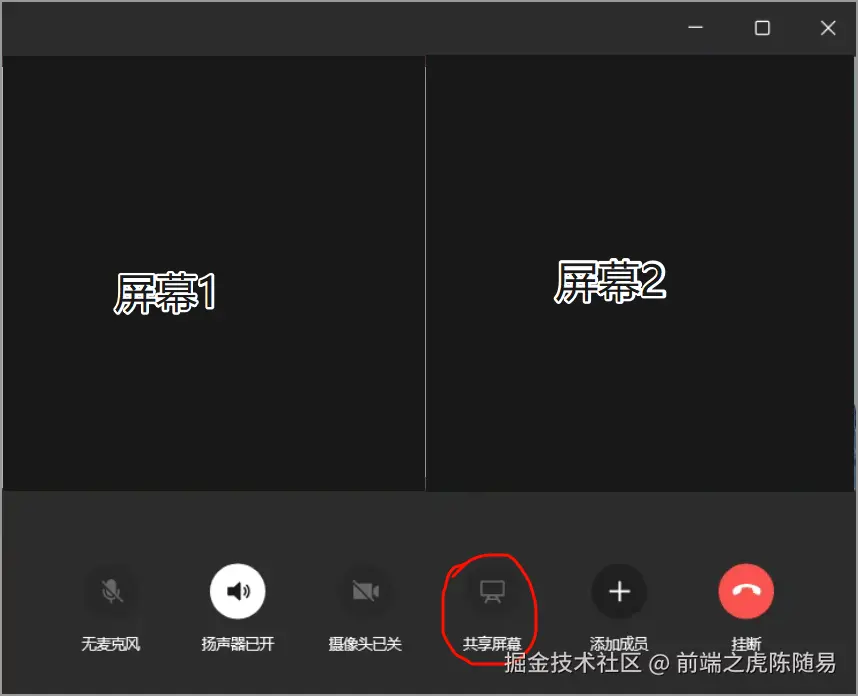Click the red hang-up phone icon
Image resolution: width=858 pixels, height=696 pixels.
click(x=746, y=591)
